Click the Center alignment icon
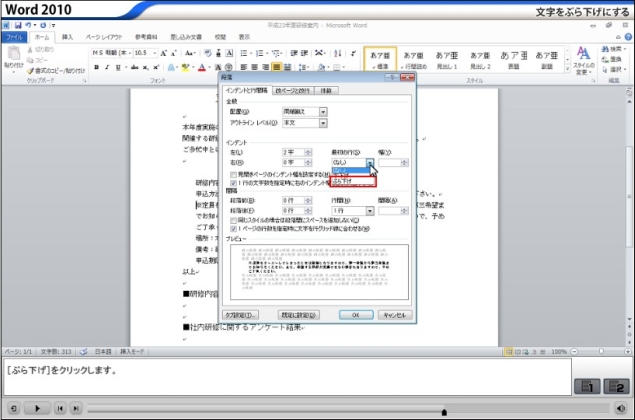 [255, 67]
